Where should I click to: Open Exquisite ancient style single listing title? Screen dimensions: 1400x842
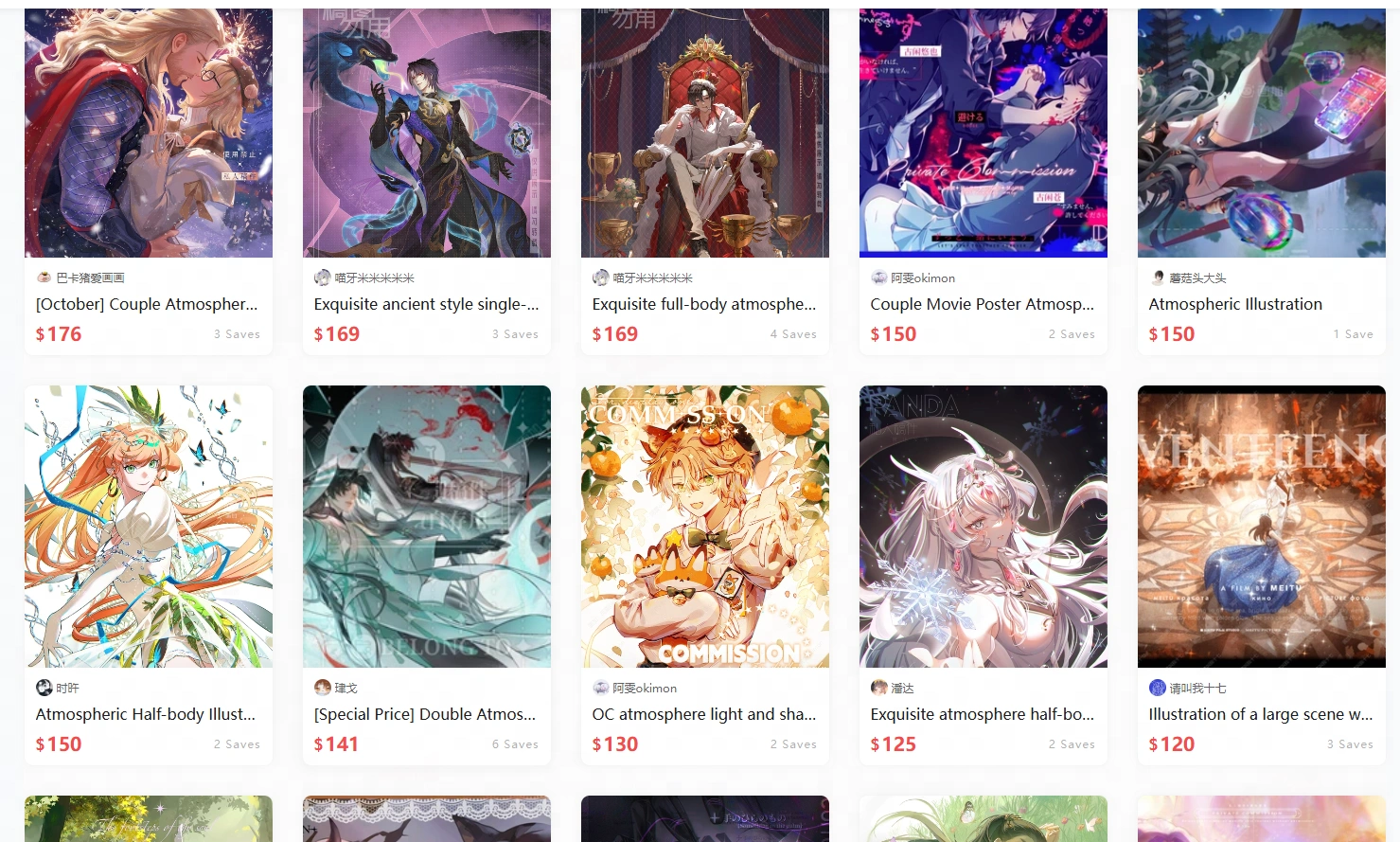[426, 304]
